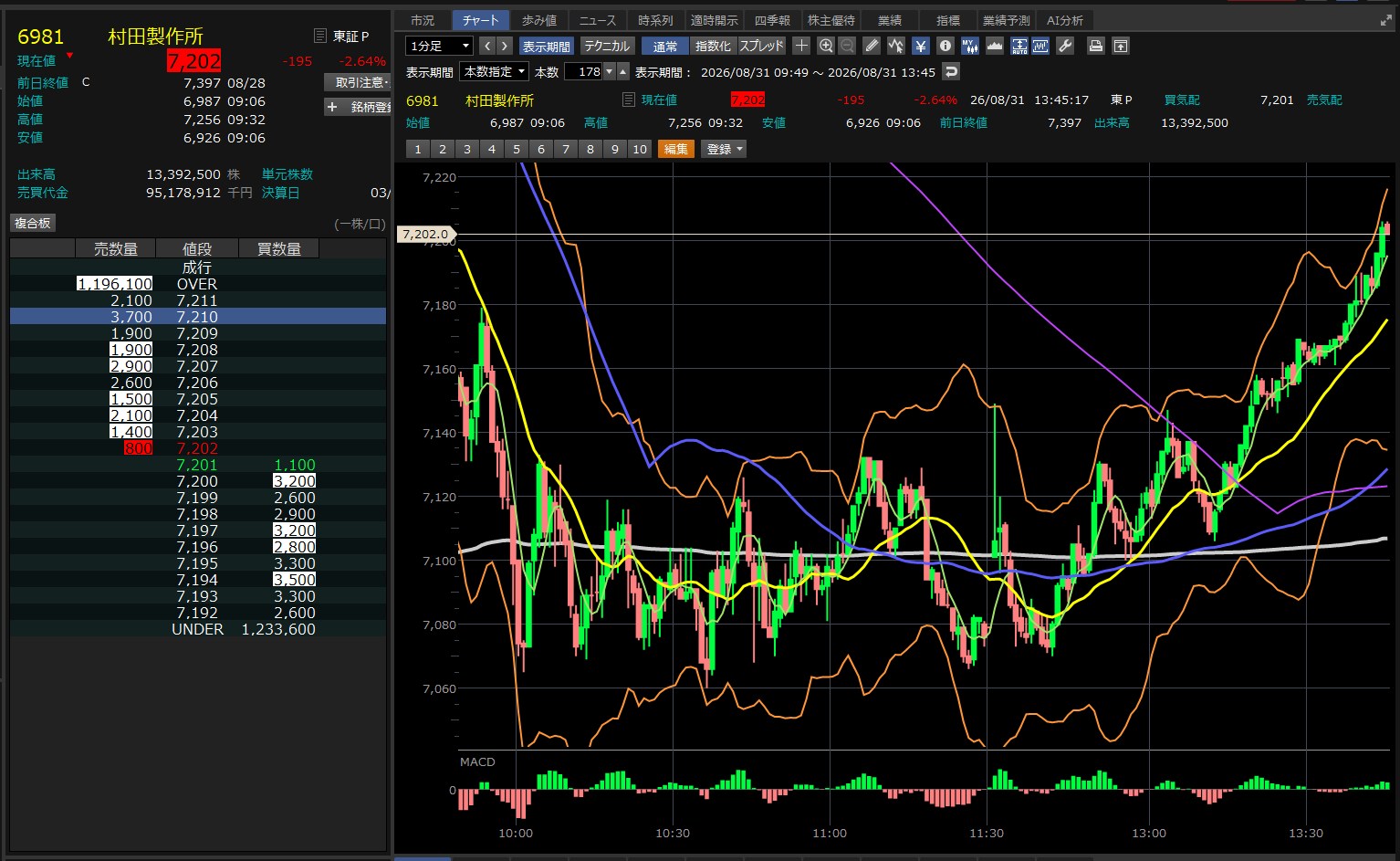The height and width of the screenshot is (861, 1400).
Task: Decrease bar count with the down arrow
Action: coord(611,71)
